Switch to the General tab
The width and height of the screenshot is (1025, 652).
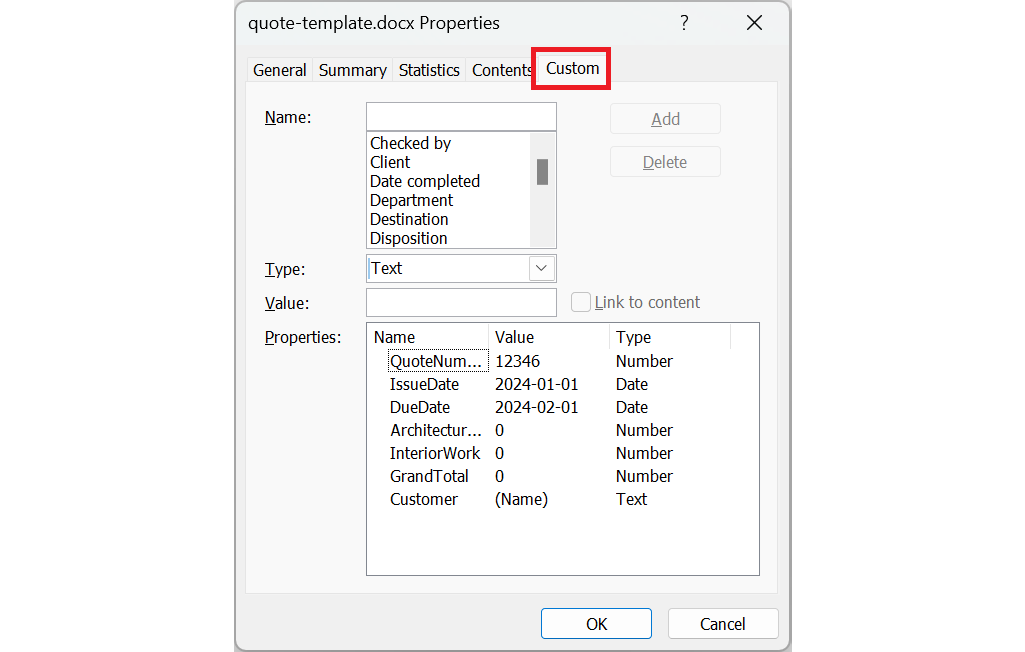point(279,70)
